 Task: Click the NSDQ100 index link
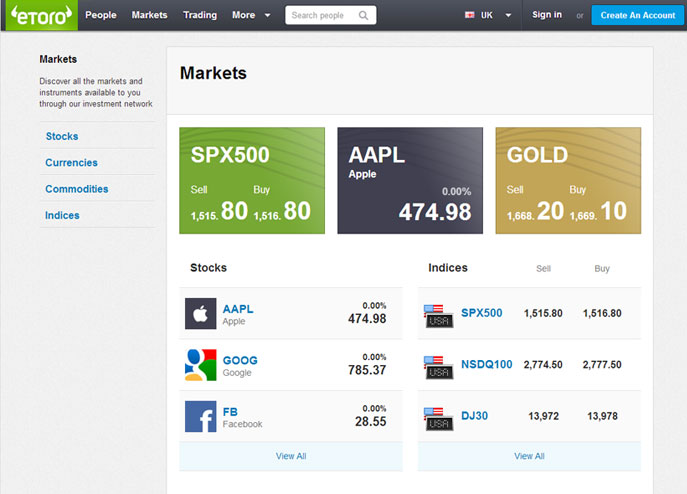pyautogui.click(x=486, y=364)
